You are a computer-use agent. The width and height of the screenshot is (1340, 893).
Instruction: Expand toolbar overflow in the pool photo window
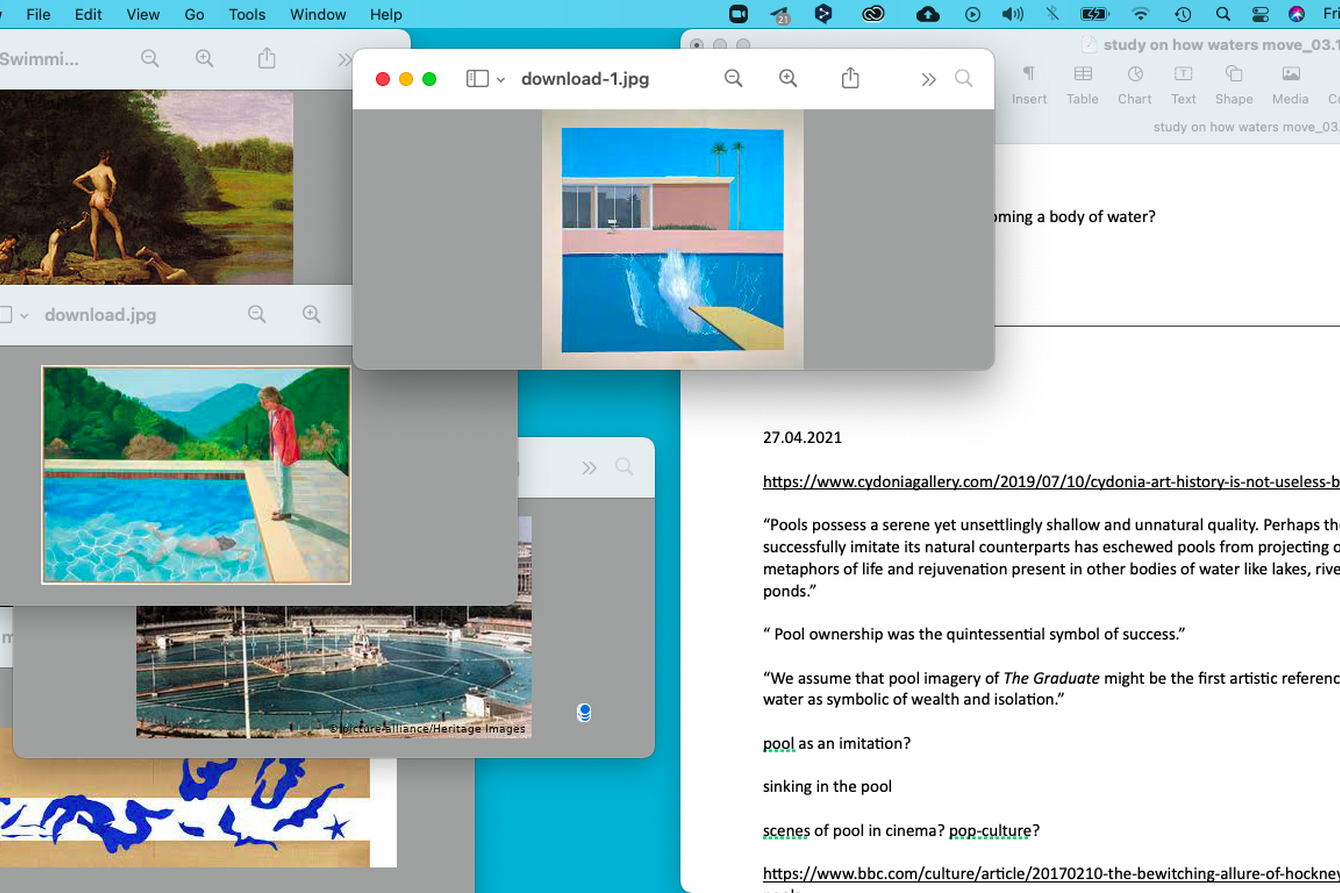[x=589, y=468]
